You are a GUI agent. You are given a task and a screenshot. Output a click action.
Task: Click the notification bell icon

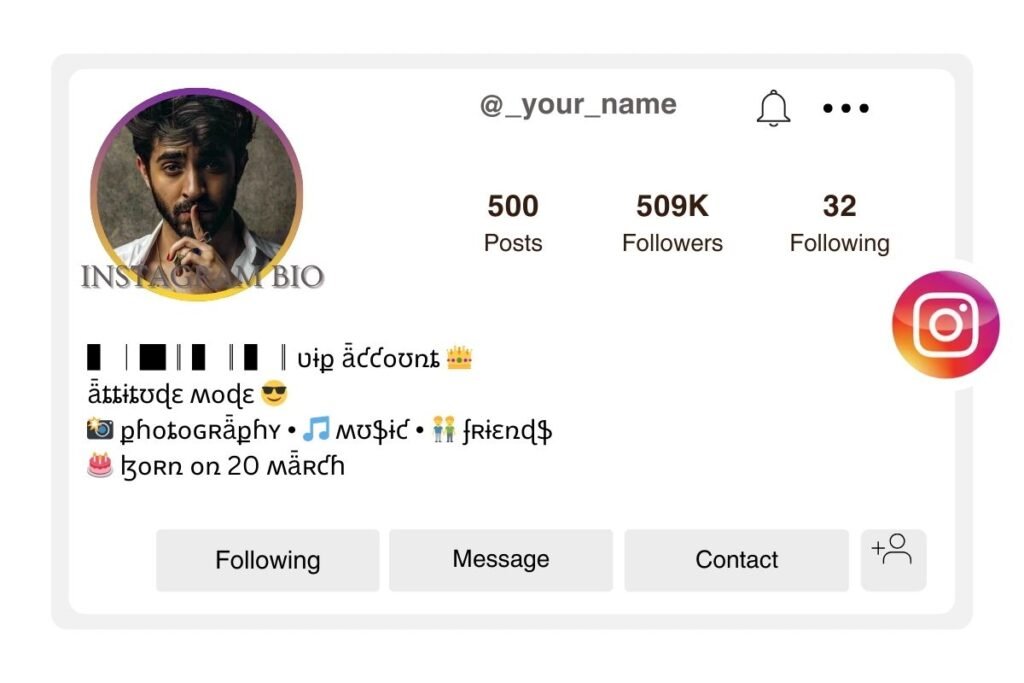tap(772, 108)
